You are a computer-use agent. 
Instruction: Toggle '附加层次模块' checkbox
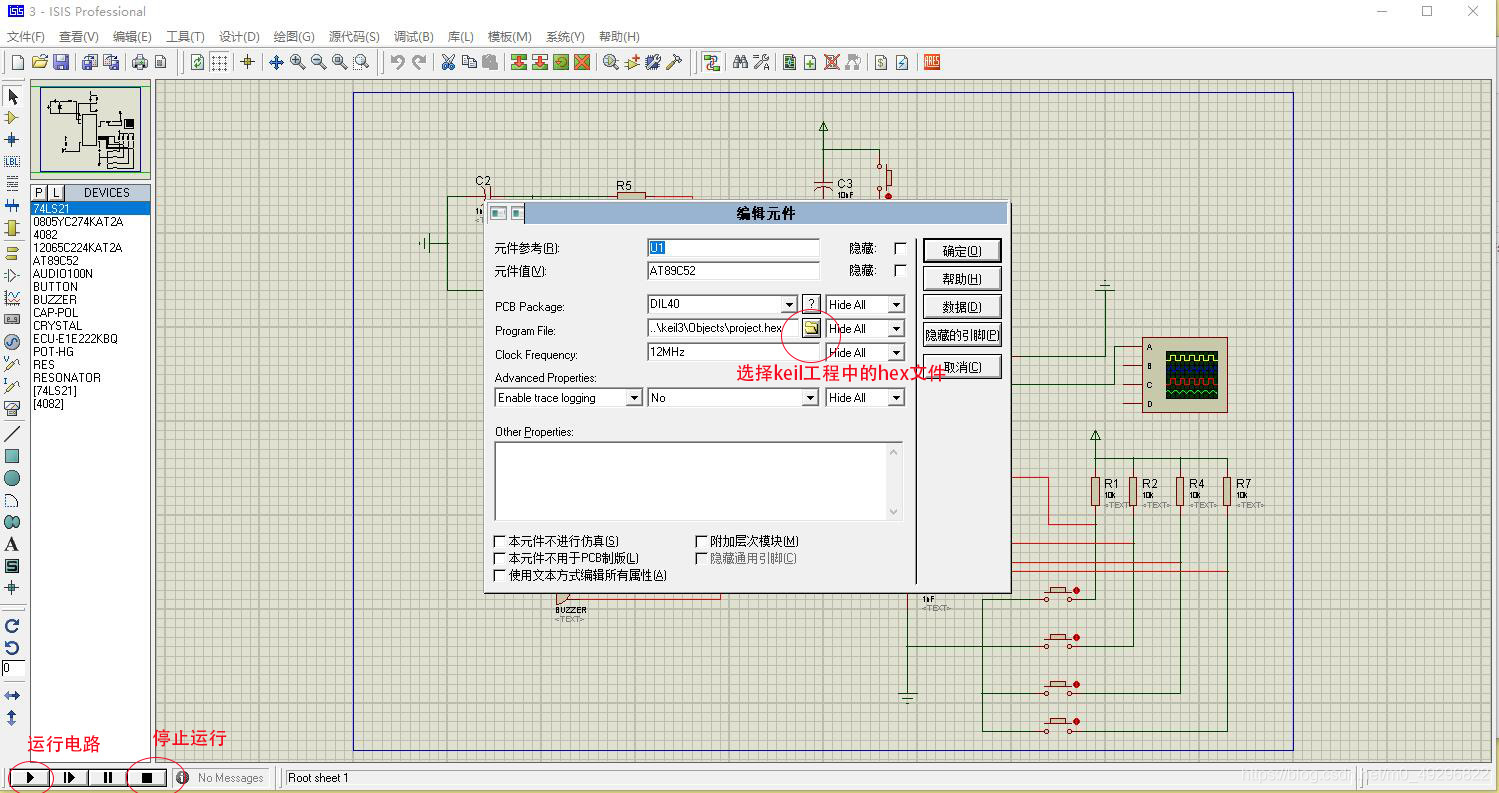tap(701, 541)
